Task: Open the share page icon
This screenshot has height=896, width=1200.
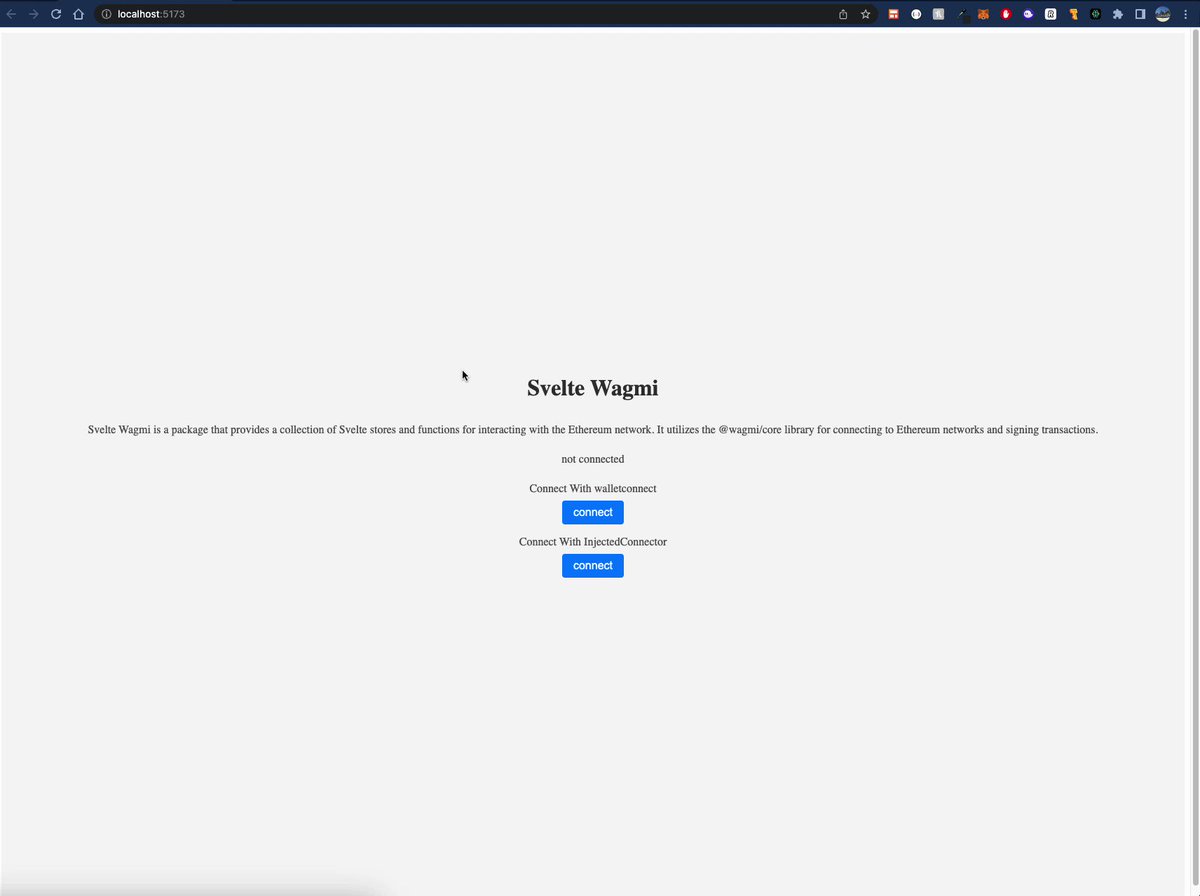Action: pyautogui.click(x=843, y=14)
